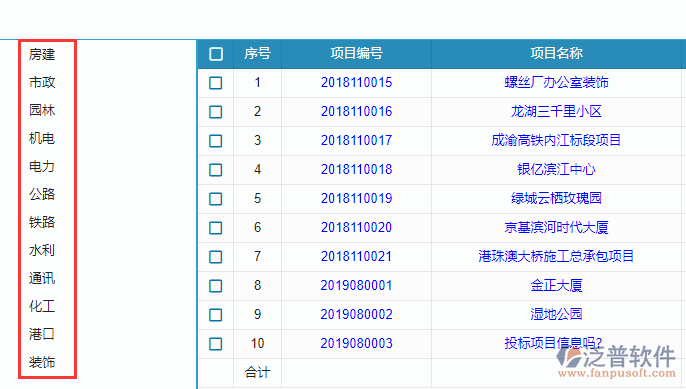Image resolution: width=686 pixels, height=389 pixels.
Task: Open project number 2018110017
Action: click(x=357, y=140)
